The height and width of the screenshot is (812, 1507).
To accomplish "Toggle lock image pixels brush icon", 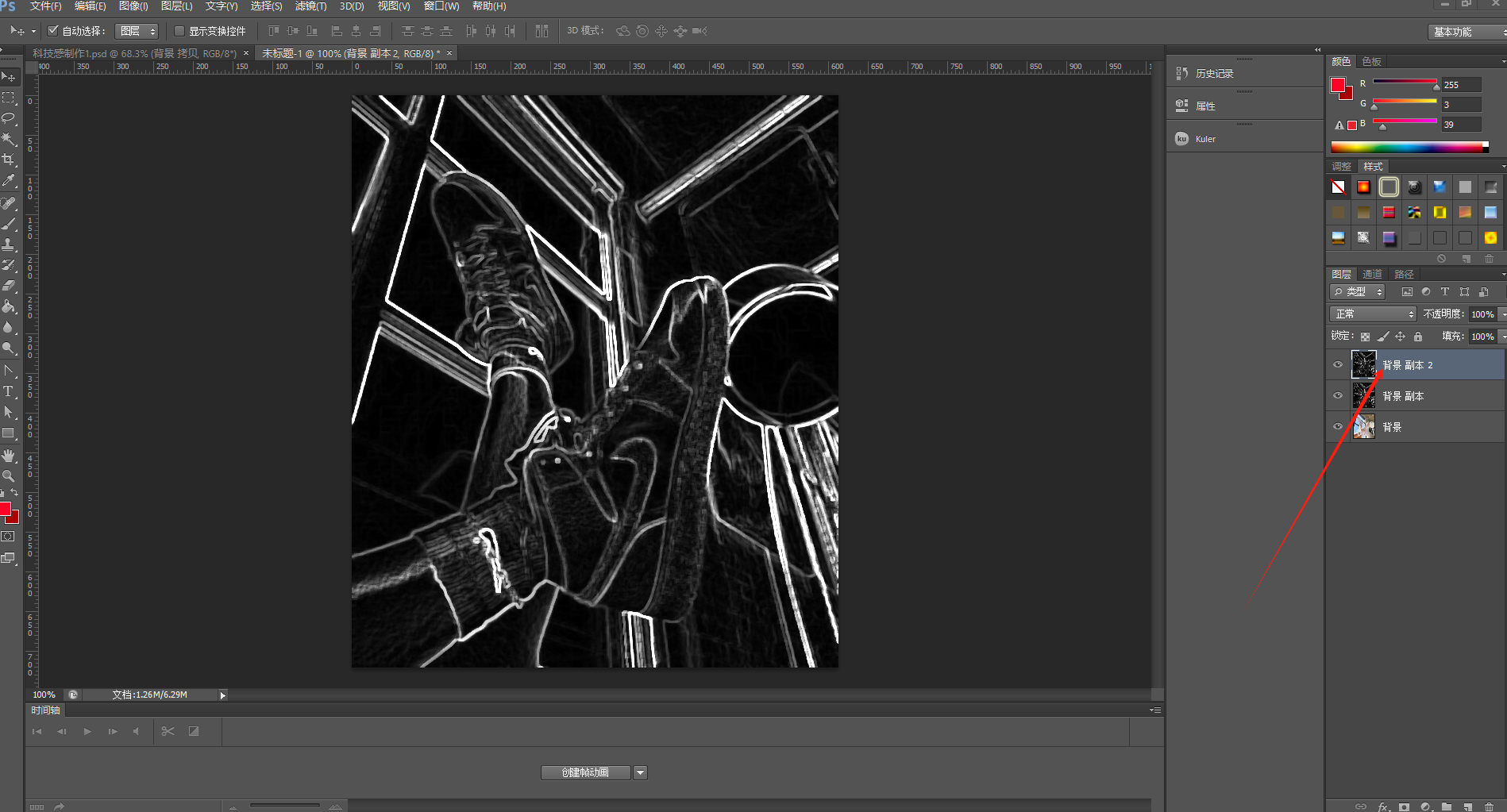I will click(x=1383, y=337).
